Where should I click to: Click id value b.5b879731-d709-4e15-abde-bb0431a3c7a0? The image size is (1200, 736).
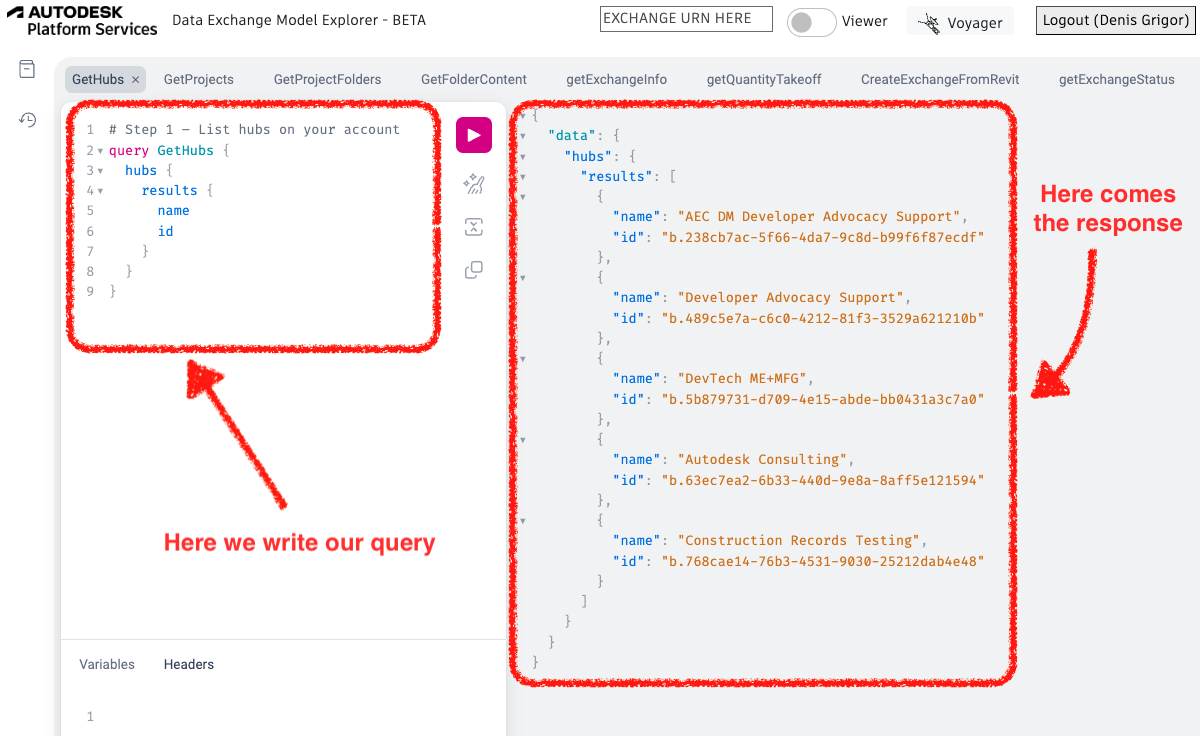point(823,399)
